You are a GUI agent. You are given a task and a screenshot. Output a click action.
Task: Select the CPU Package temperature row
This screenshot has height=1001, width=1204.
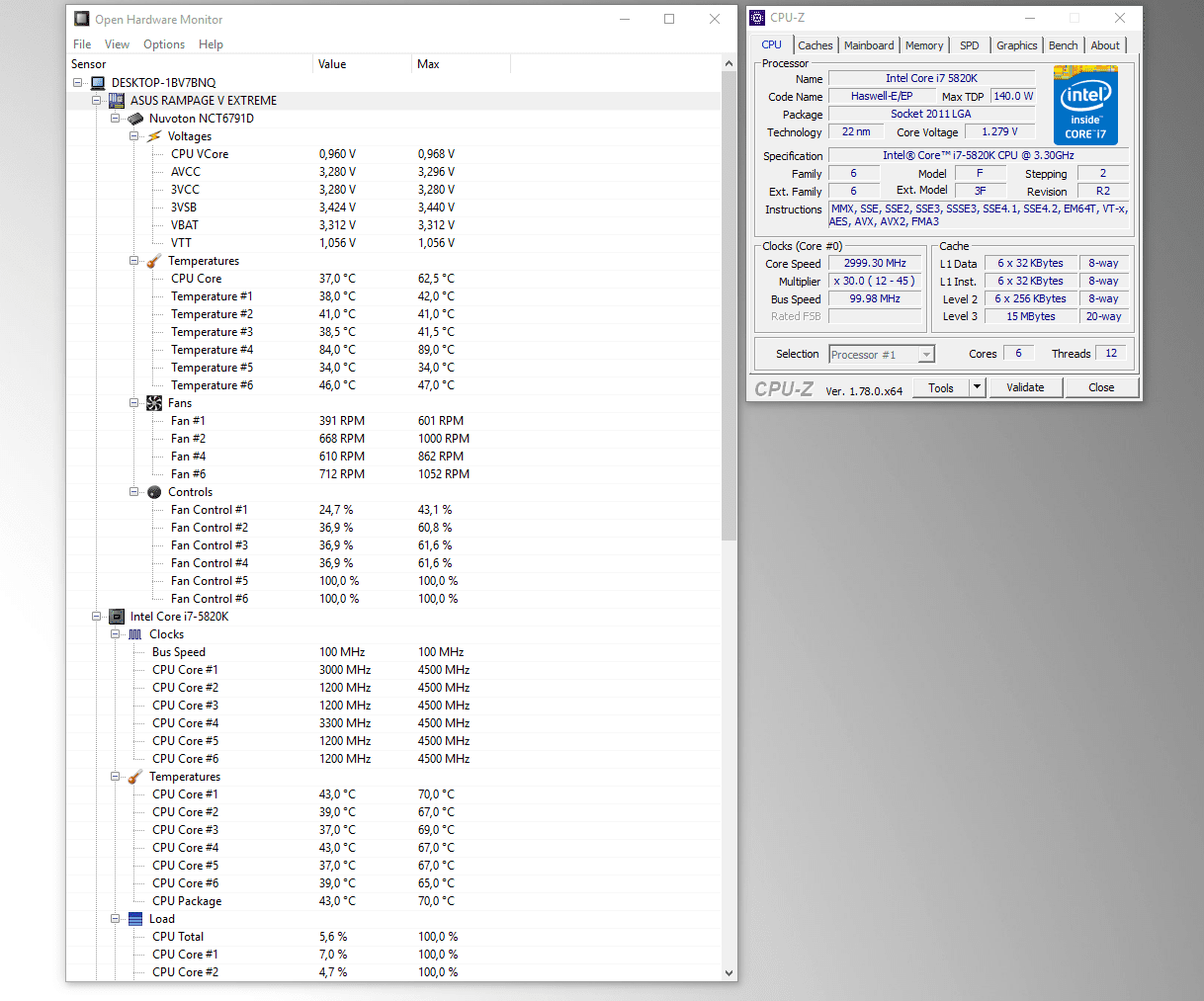[x=393, y=901]
